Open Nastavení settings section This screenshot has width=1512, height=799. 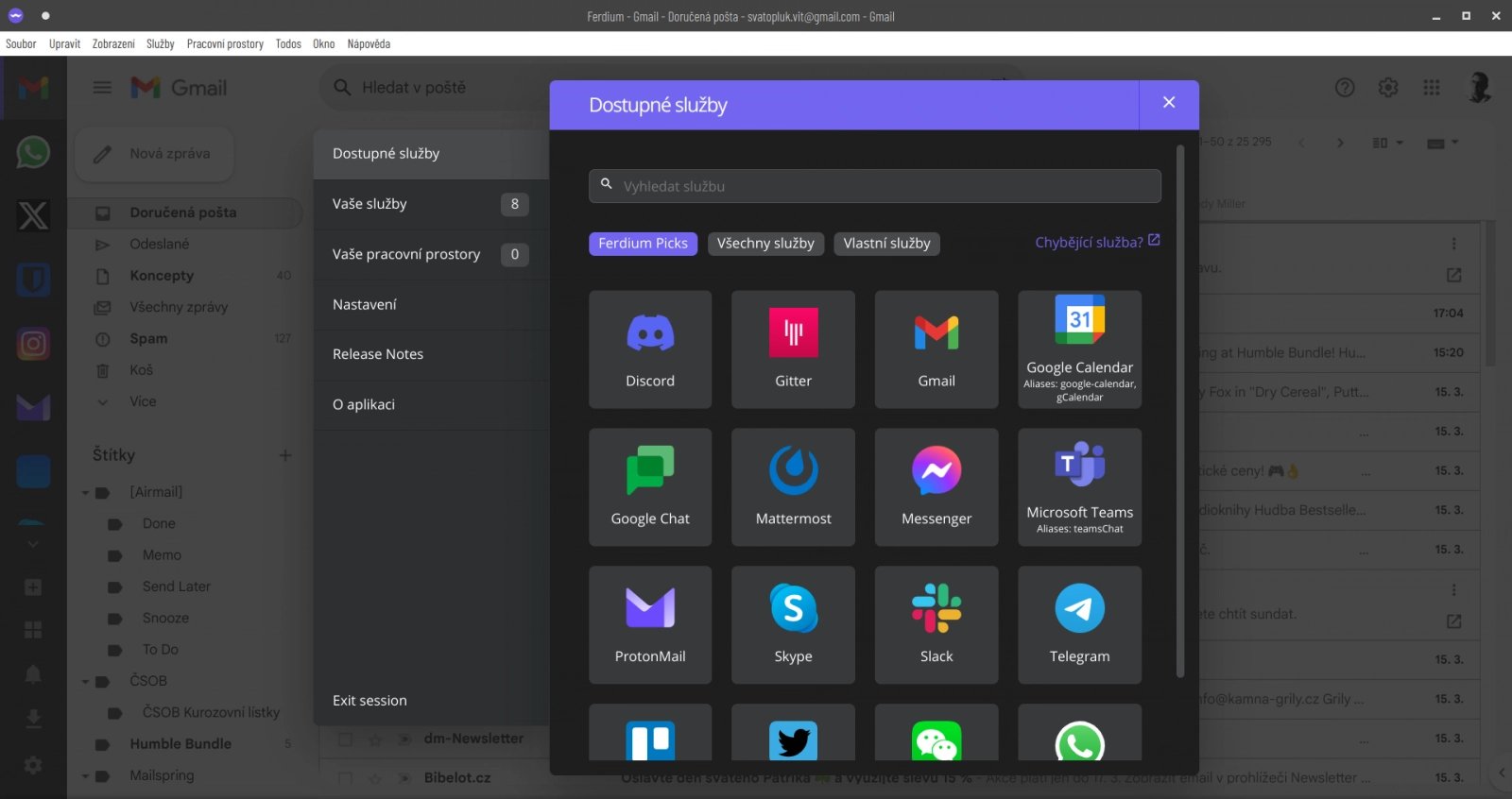click(x=431, y=304)
